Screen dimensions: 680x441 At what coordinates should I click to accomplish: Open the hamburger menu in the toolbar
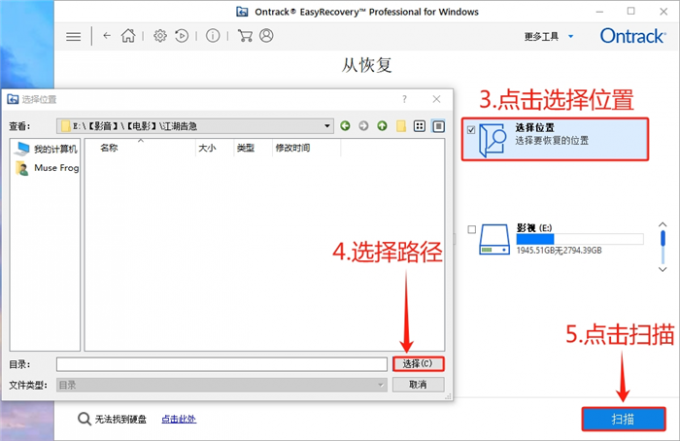click(x=73, y=36)
